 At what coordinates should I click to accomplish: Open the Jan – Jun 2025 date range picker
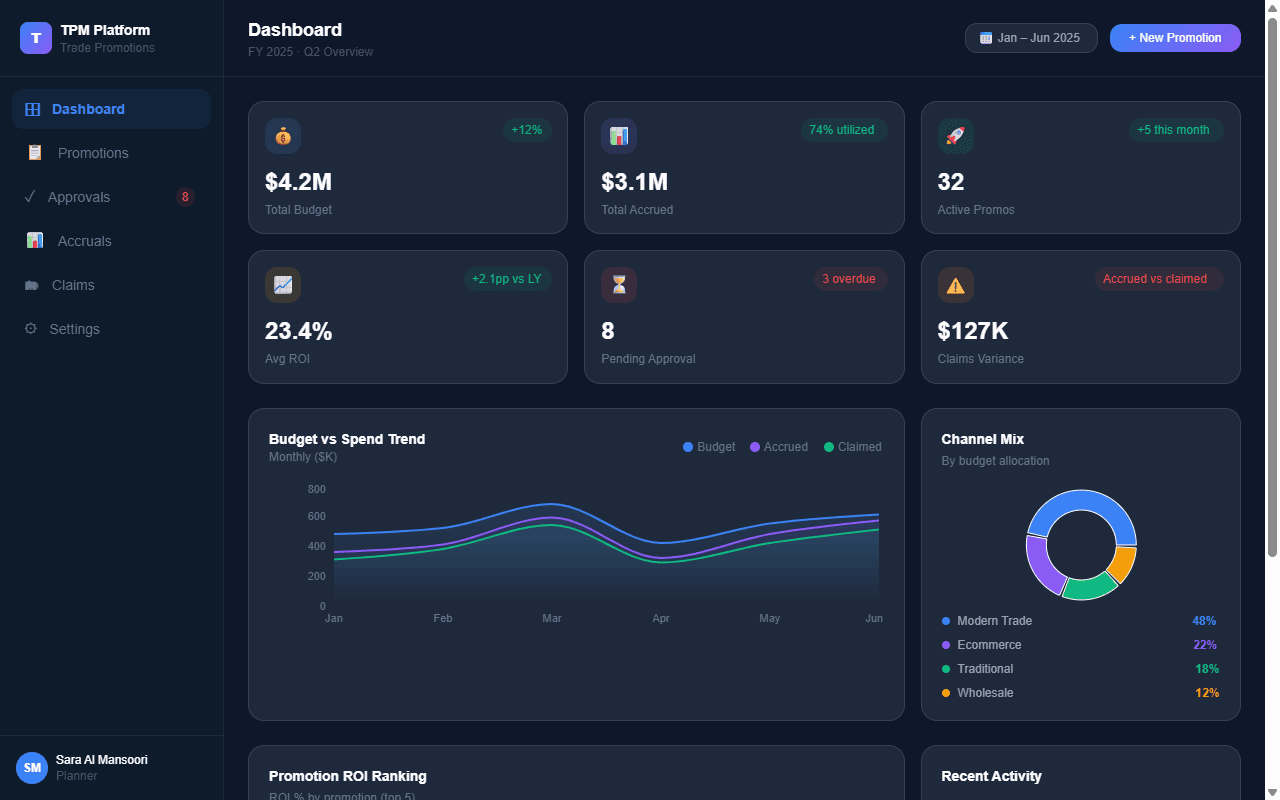tap(1031, 38)
